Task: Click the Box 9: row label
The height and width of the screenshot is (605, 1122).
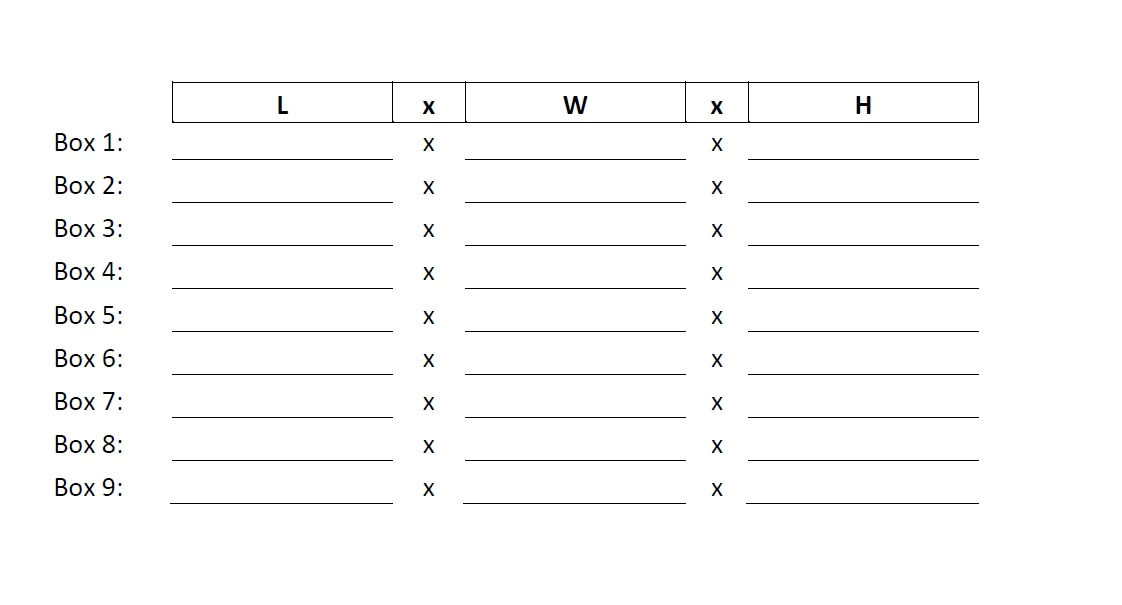Action: point(89,487)
